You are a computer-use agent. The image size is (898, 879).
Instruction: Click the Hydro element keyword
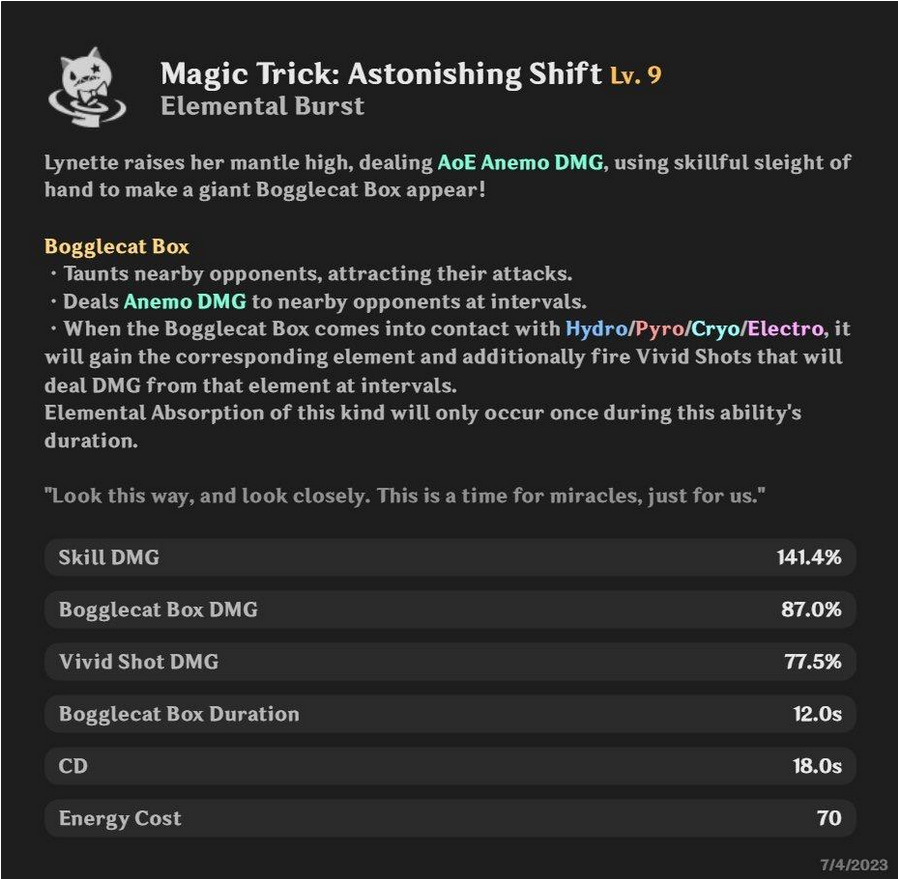tap(596, 329)
